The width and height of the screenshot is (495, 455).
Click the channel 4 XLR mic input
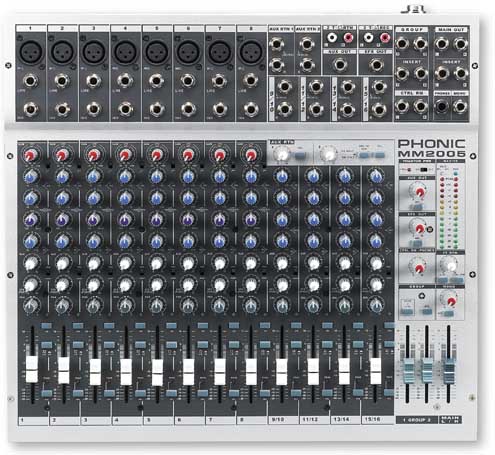[125, 52]
